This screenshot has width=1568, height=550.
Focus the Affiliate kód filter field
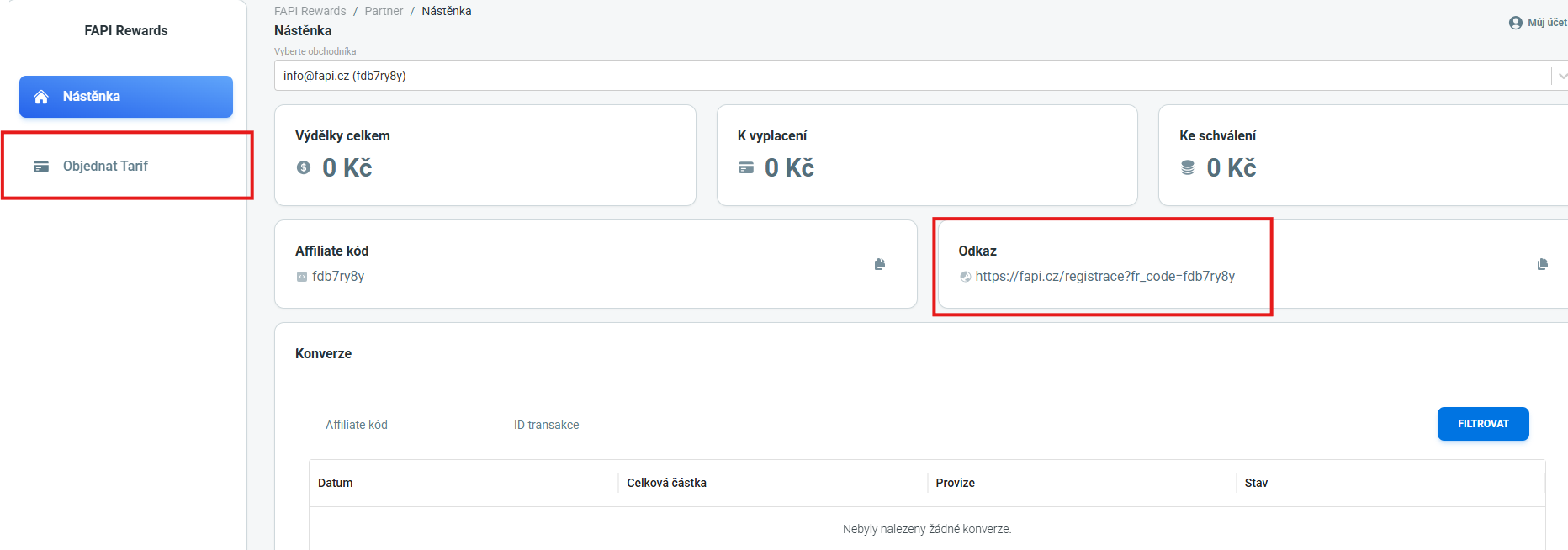pos(410,426)
